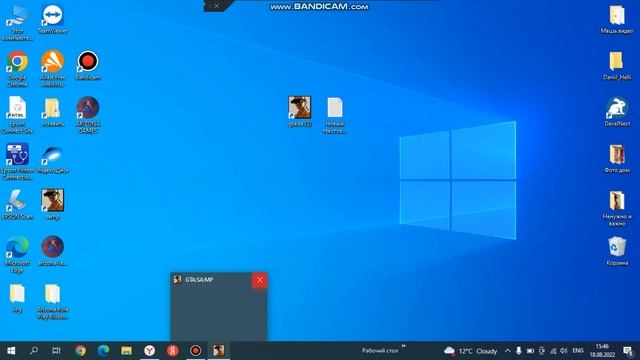
Task: Open Task View from the taskbar
Action: [x=56, y=351]
